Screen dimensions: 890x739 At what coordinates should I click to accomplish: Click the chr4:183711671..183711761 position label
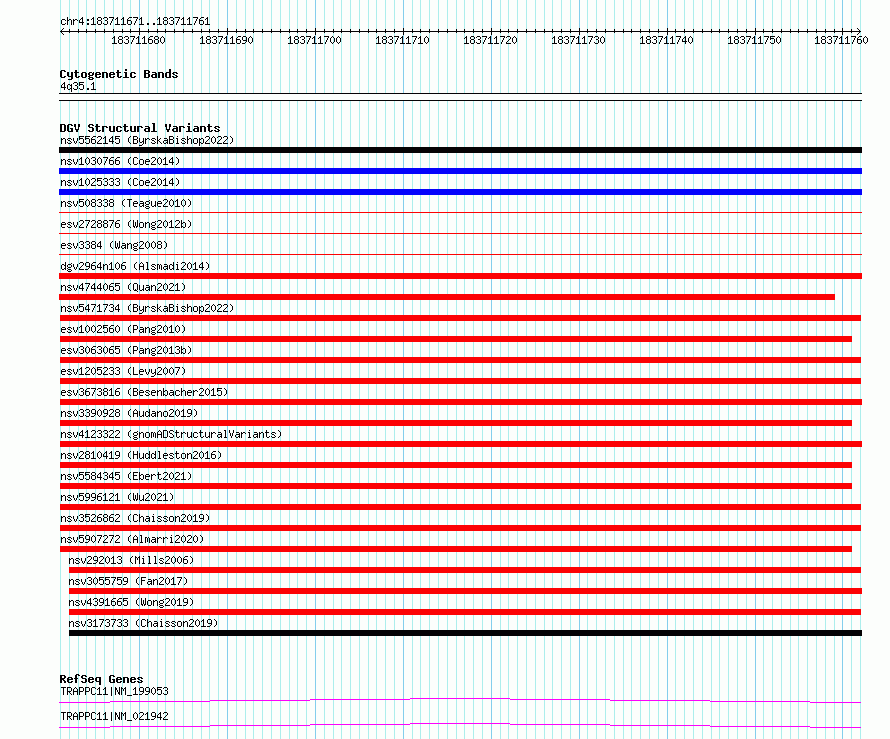click(x=135, y=21)
